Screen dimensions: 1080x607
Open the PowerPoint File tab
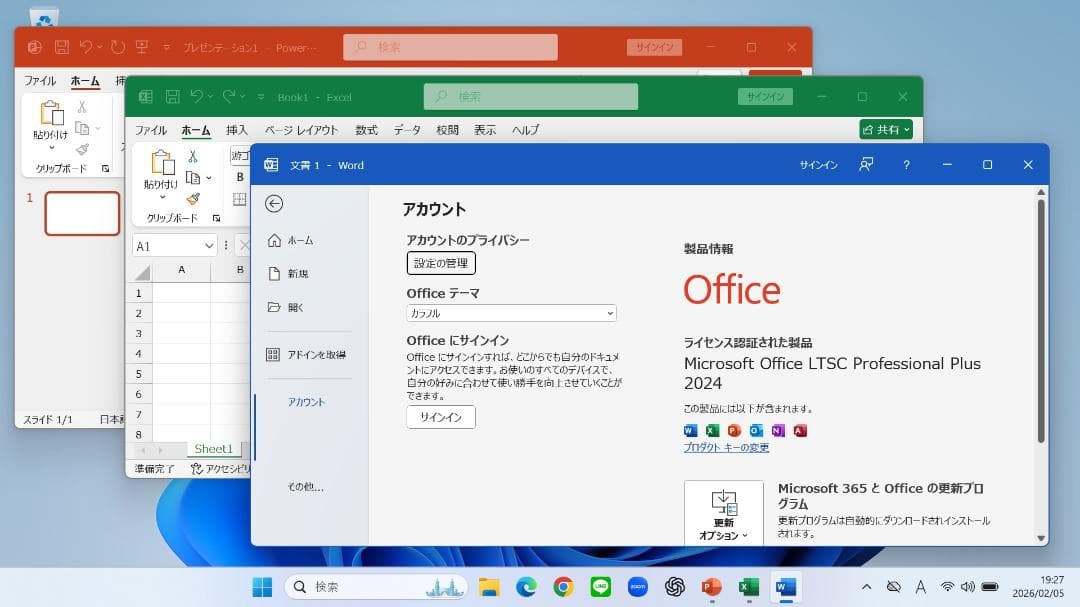[x=40, y=81]
